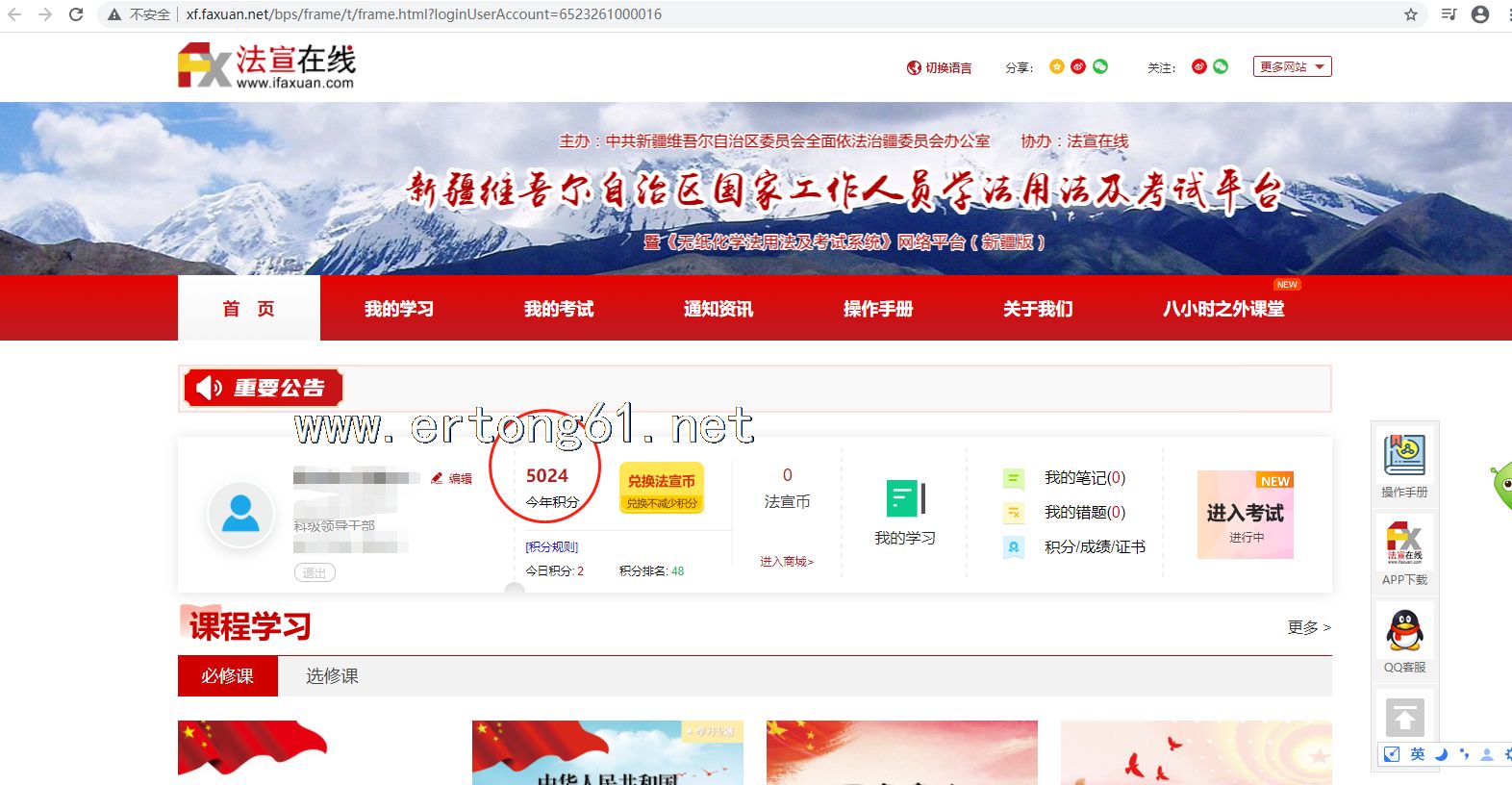This screenshot has height=785, width=1512.
Task: Open 八小时之外课堂 navigation item
Action: pos(1223,309)
